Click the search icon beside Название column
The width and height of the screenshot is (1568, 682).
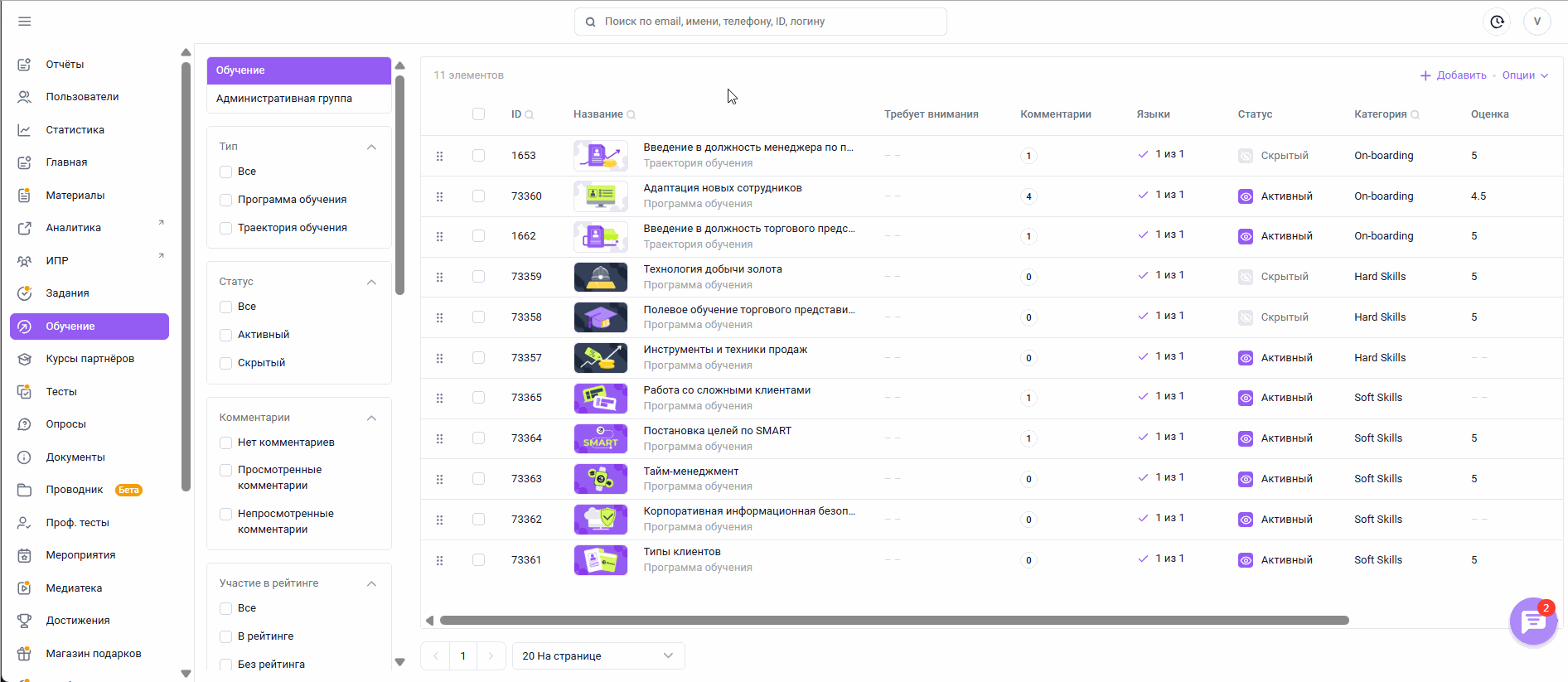(631, 115)
